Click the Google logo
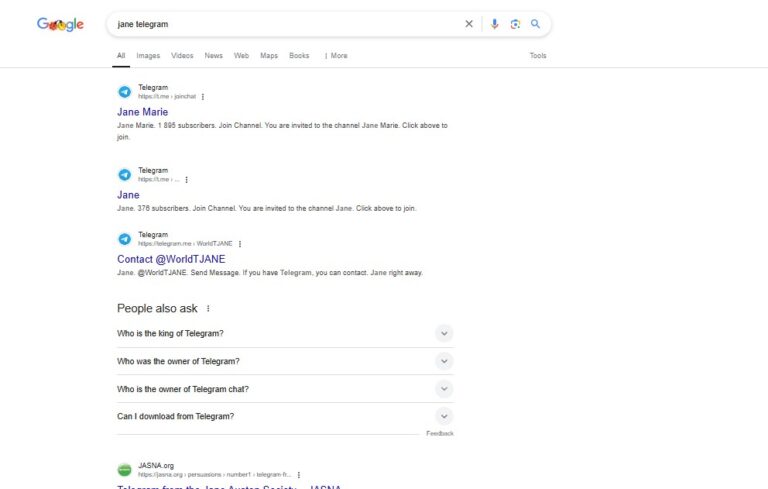The width and height of the screenshot is (768, 489). click(x=60, y=24)
